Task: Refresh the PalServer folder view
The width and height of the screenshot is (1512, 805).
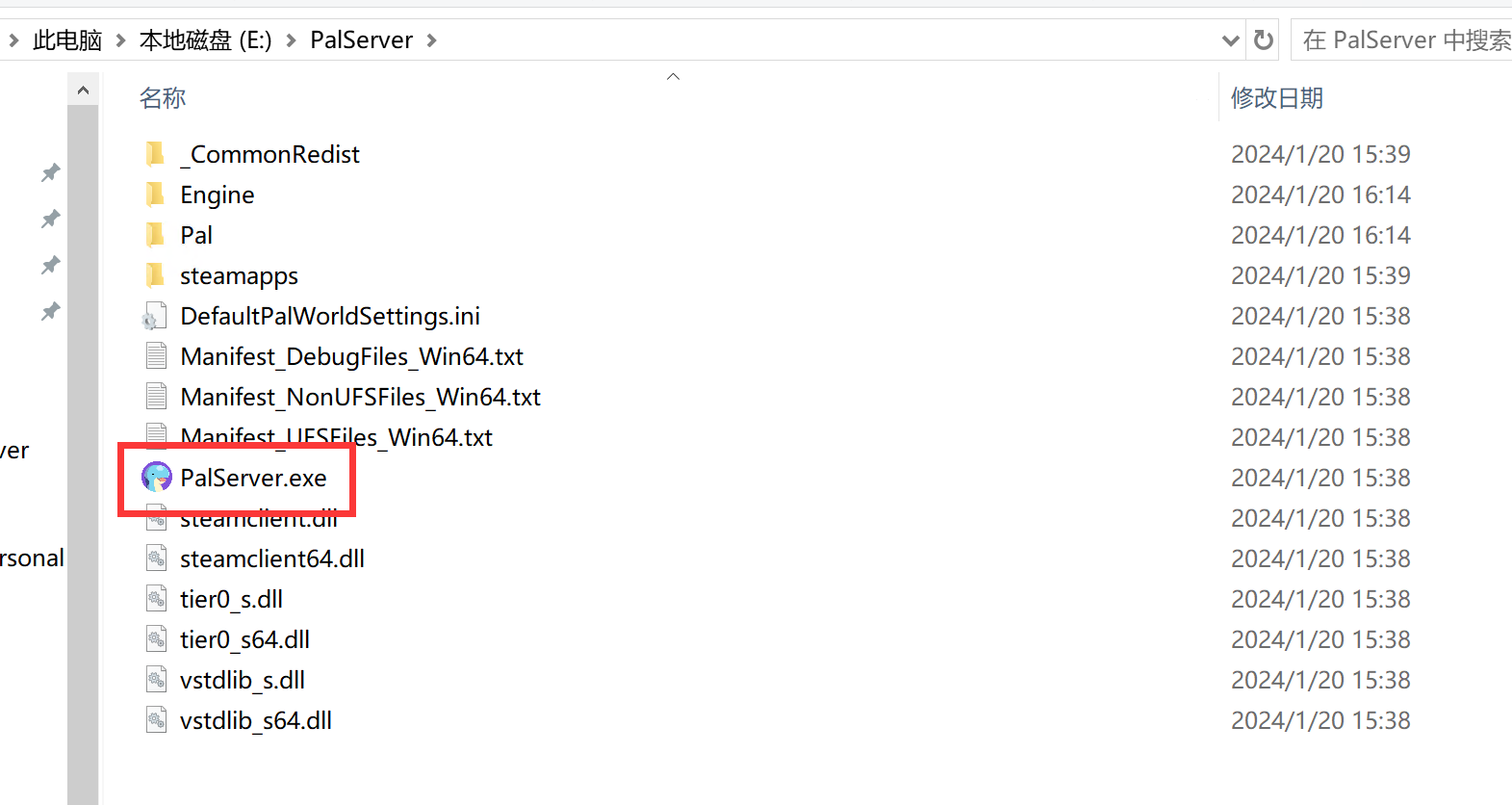Action: coord(1264,39)
